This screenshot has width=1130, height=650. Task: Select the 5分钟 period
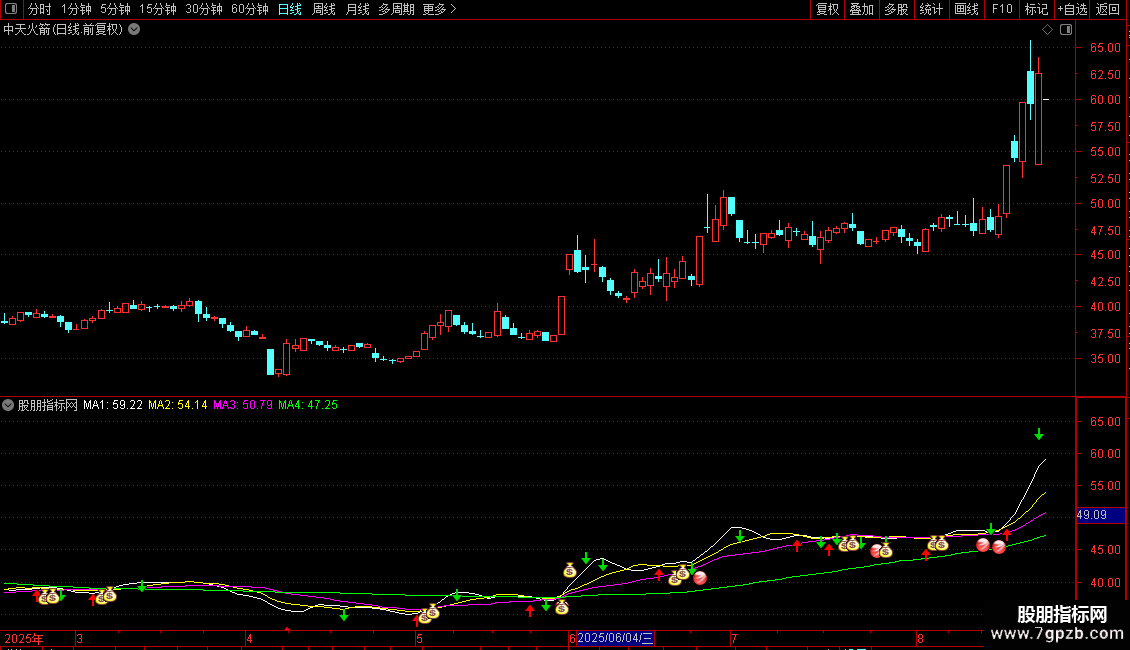point(115,9)
